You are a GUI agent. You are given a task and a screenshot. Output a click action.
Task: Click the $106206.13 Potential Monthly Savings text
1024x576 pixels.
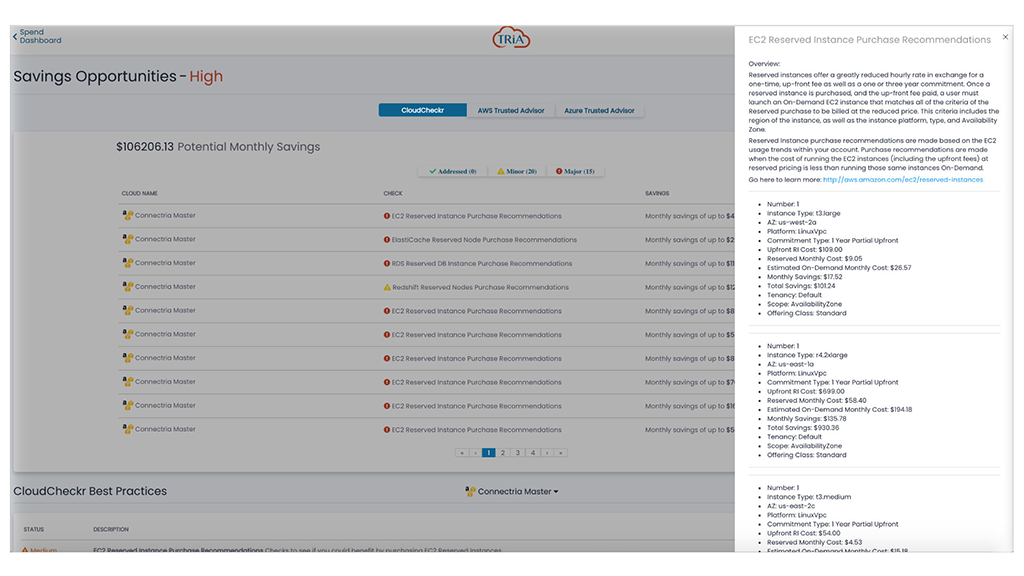[218, 147]
